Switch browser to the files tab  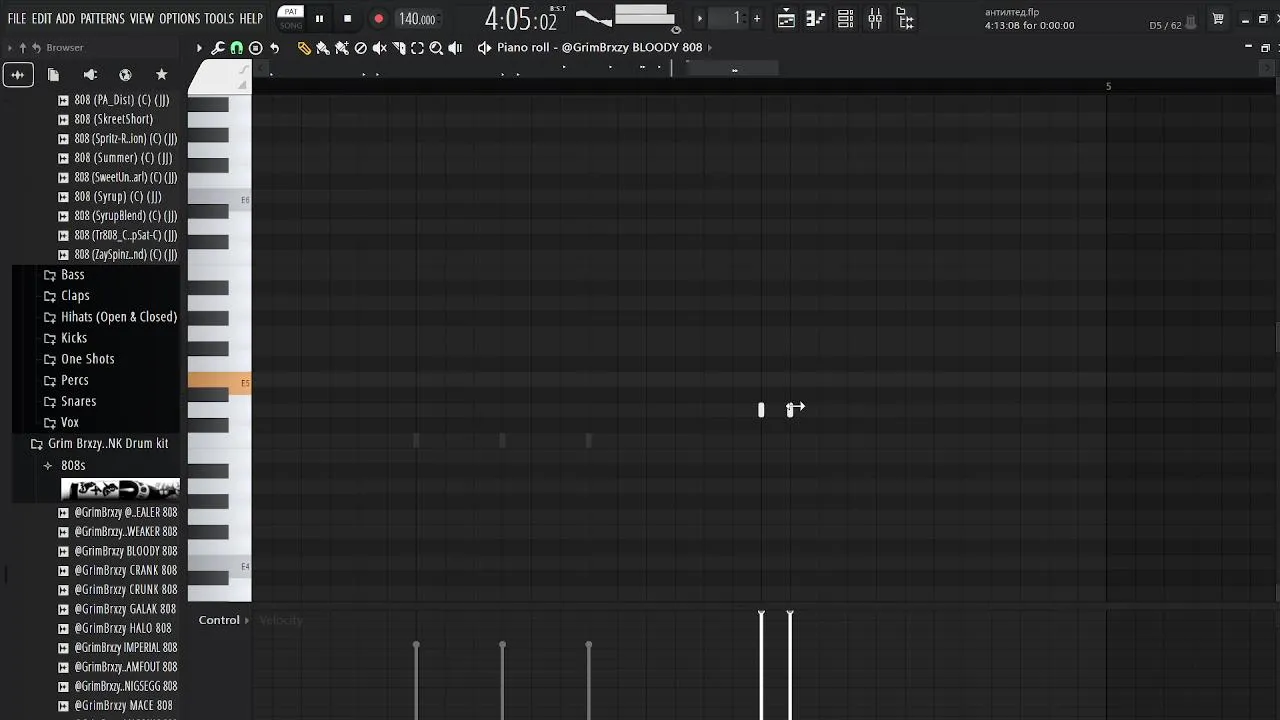coord(53,75)
